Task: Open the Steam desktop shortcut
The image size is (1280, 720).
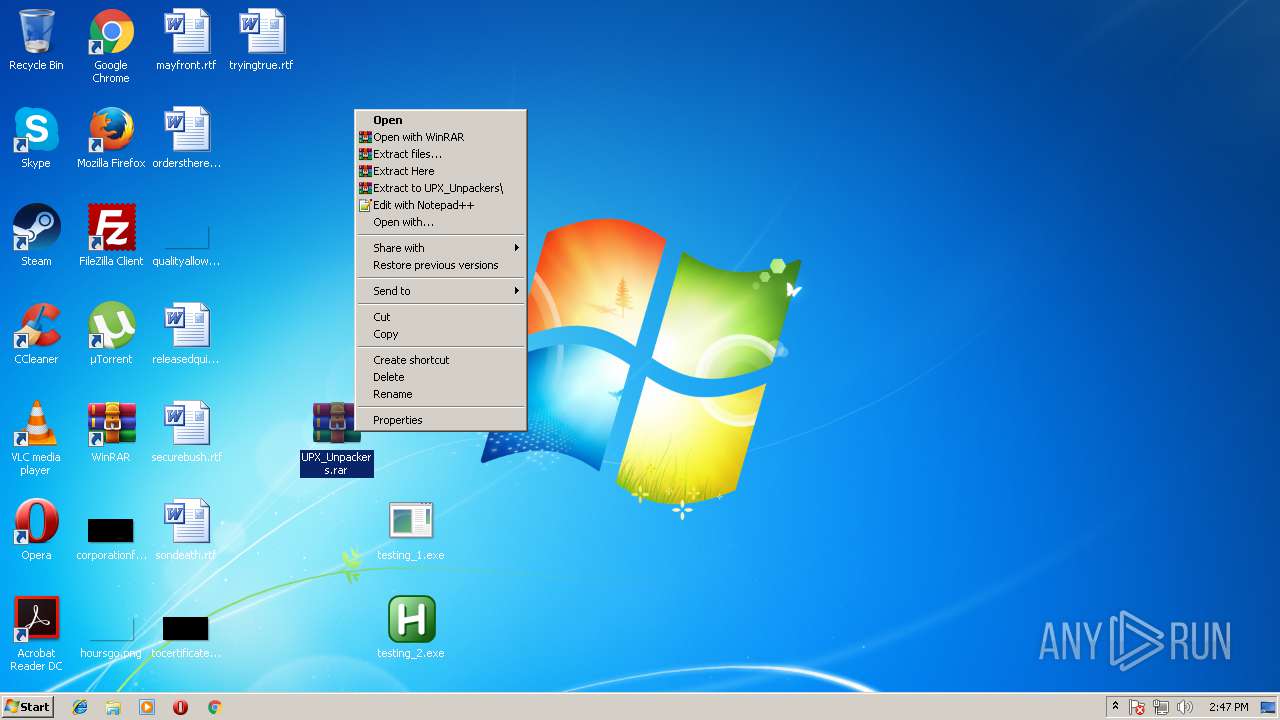Action: (x=36, y=236)
